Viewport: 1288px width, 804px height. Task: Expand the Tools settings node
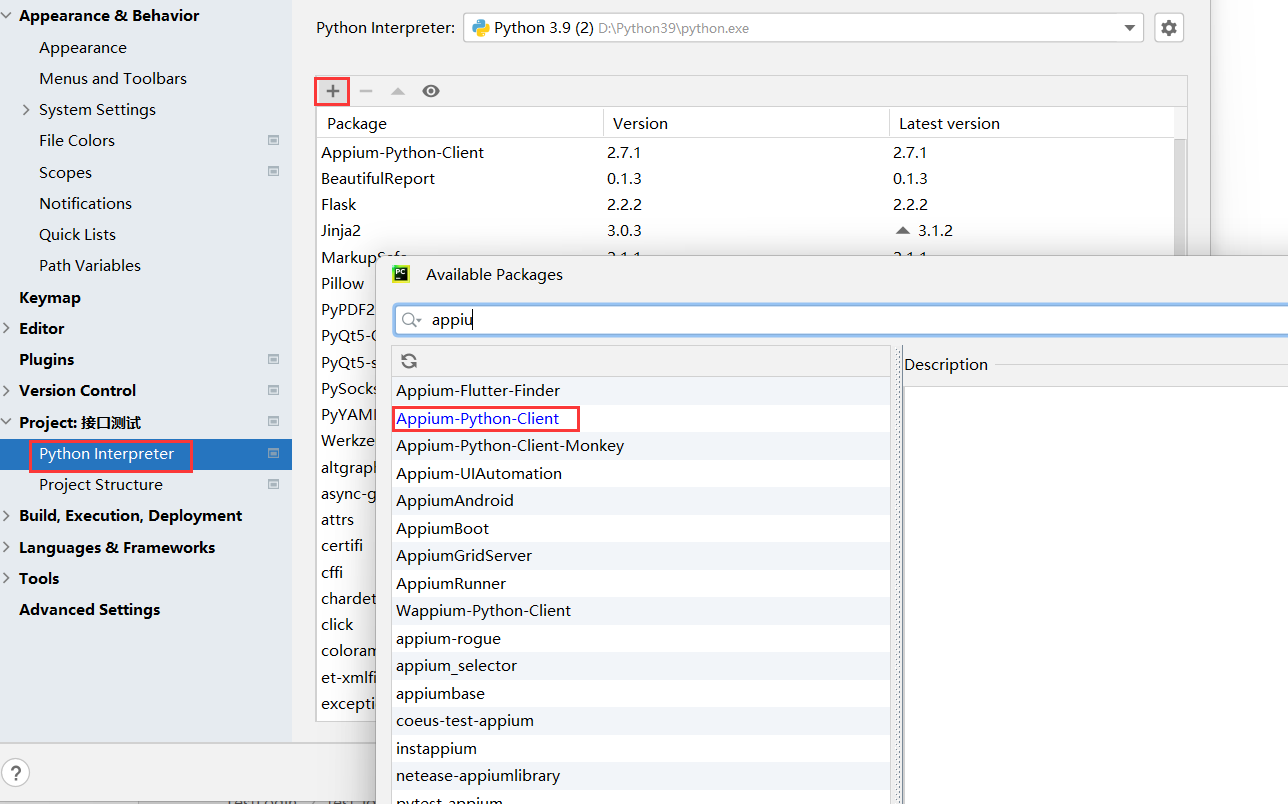pyautogui.click(x=7, y=578)
